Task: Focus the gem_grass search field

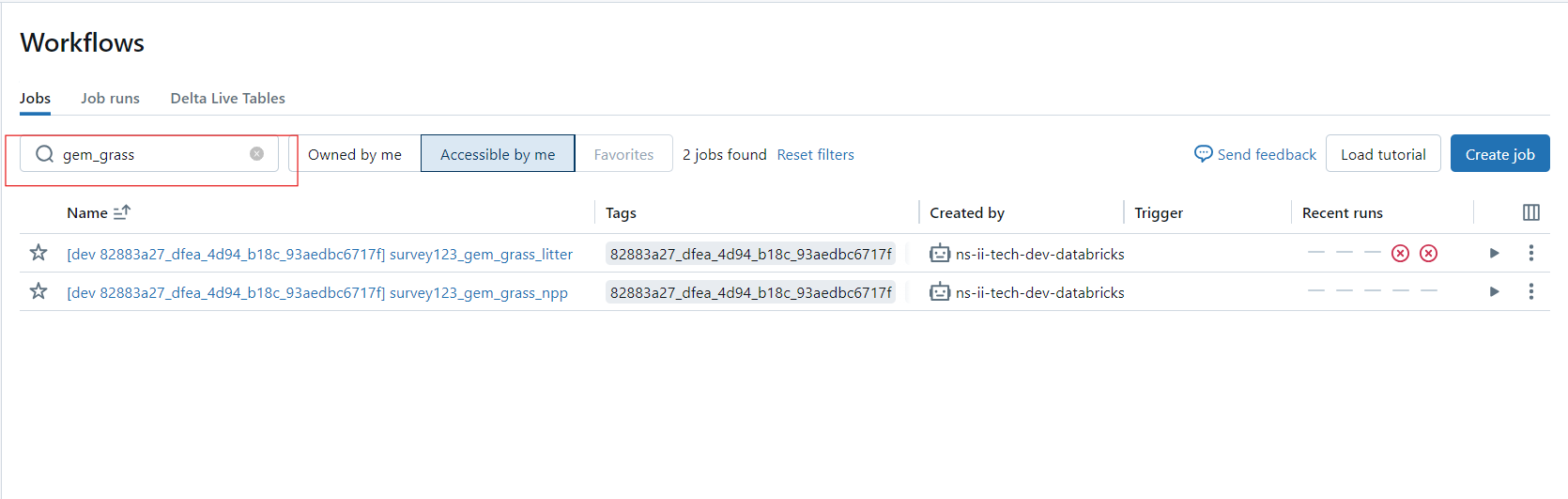Action: pos(150,154)
